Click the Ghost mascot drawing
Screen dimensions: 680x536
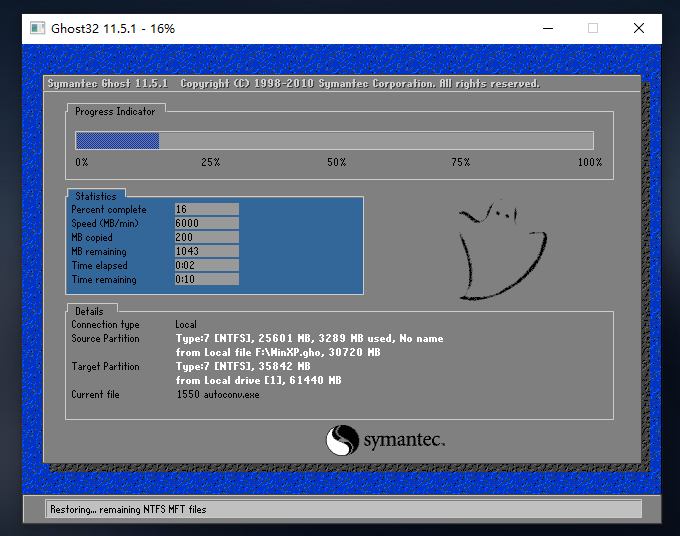500,250
